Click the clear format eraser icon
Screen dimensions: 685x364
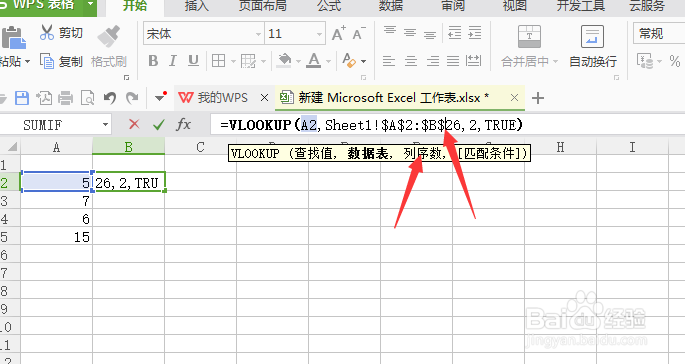[x=349, y=61]
